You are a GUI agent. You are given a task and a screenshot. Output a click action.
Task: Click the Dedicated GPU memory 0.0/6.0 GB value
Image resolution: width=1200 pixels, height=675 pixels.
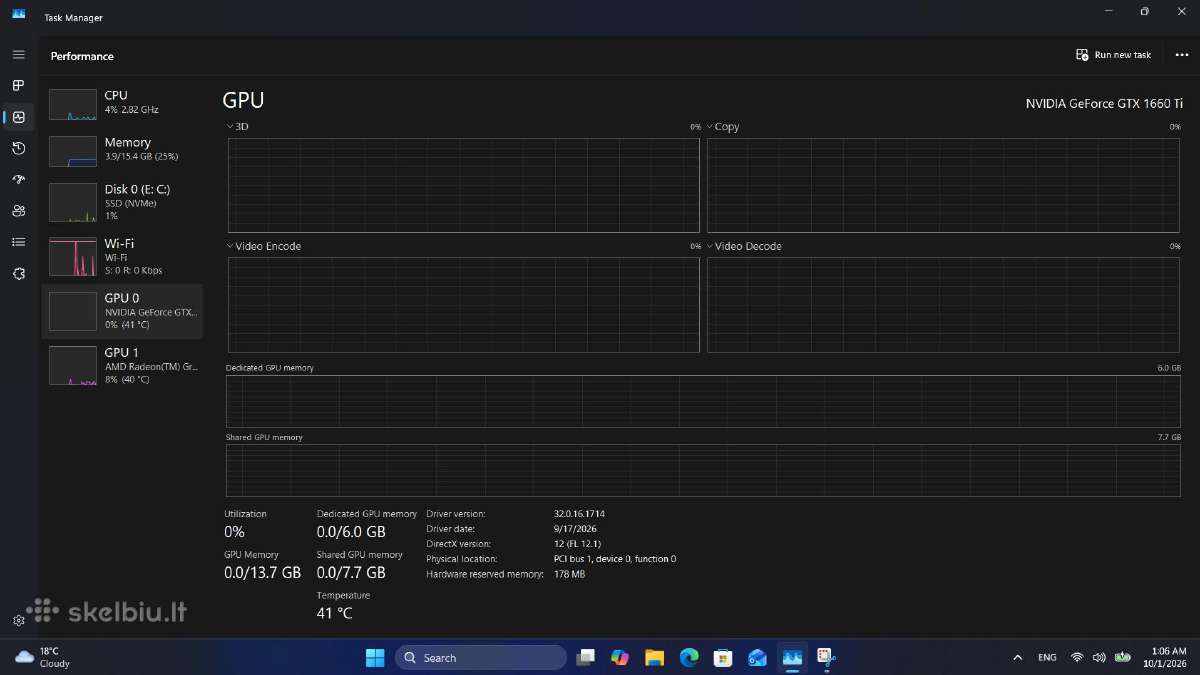[351, 532]
